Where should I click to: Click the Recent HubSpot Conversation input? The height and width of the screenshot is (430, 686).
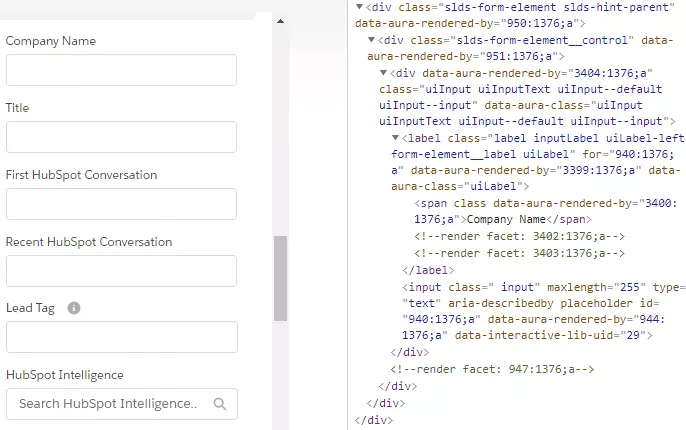point(121,271)
